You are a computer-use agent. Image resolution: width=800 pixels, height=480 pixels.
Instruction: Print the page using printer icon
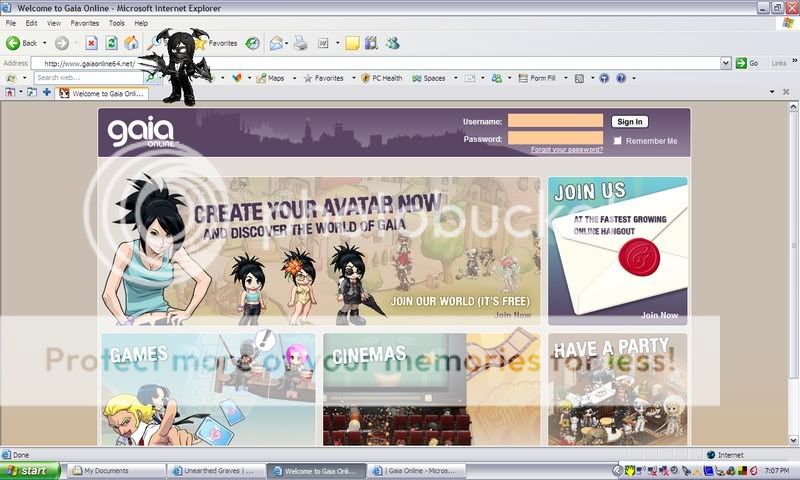[301, 43]
